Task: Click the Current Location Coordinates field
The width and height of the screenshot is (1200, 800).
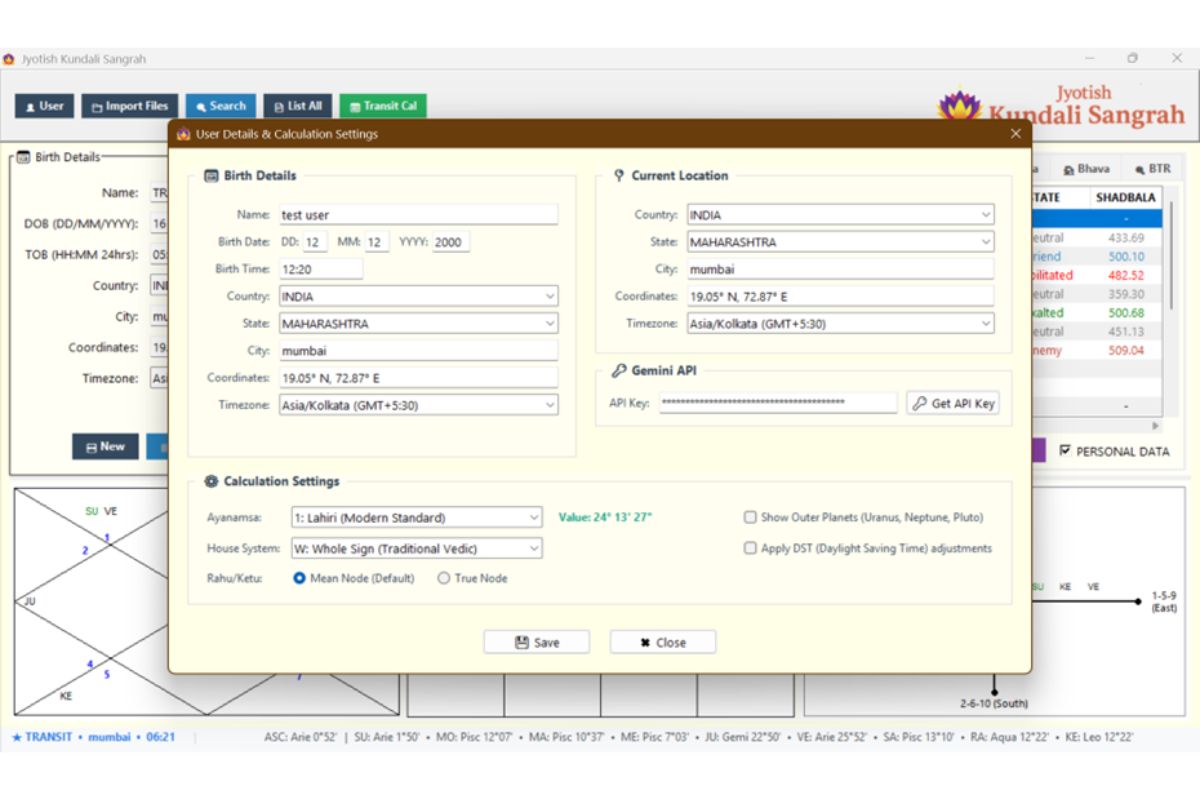Action: coord(840,296)
